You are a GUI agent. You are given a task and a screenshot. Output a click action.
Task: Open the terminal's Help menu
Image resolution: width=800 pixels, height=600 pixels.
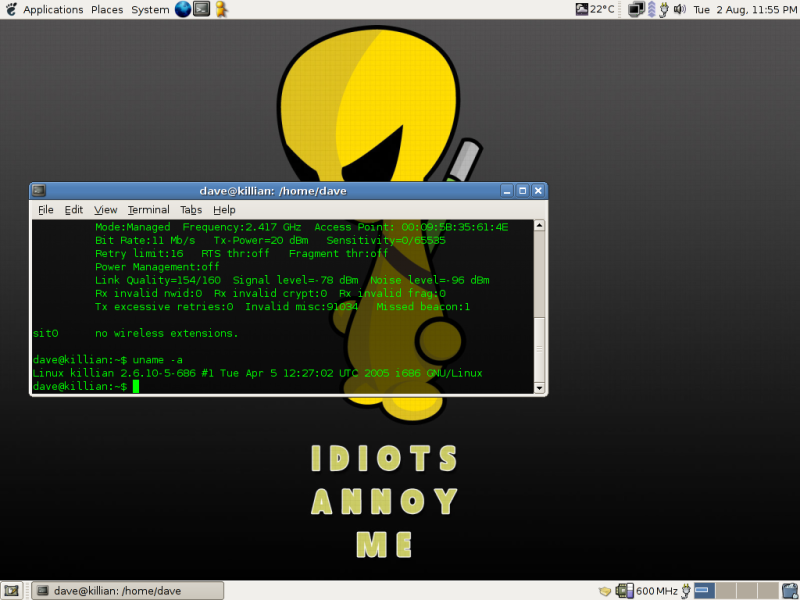(224, 210)
